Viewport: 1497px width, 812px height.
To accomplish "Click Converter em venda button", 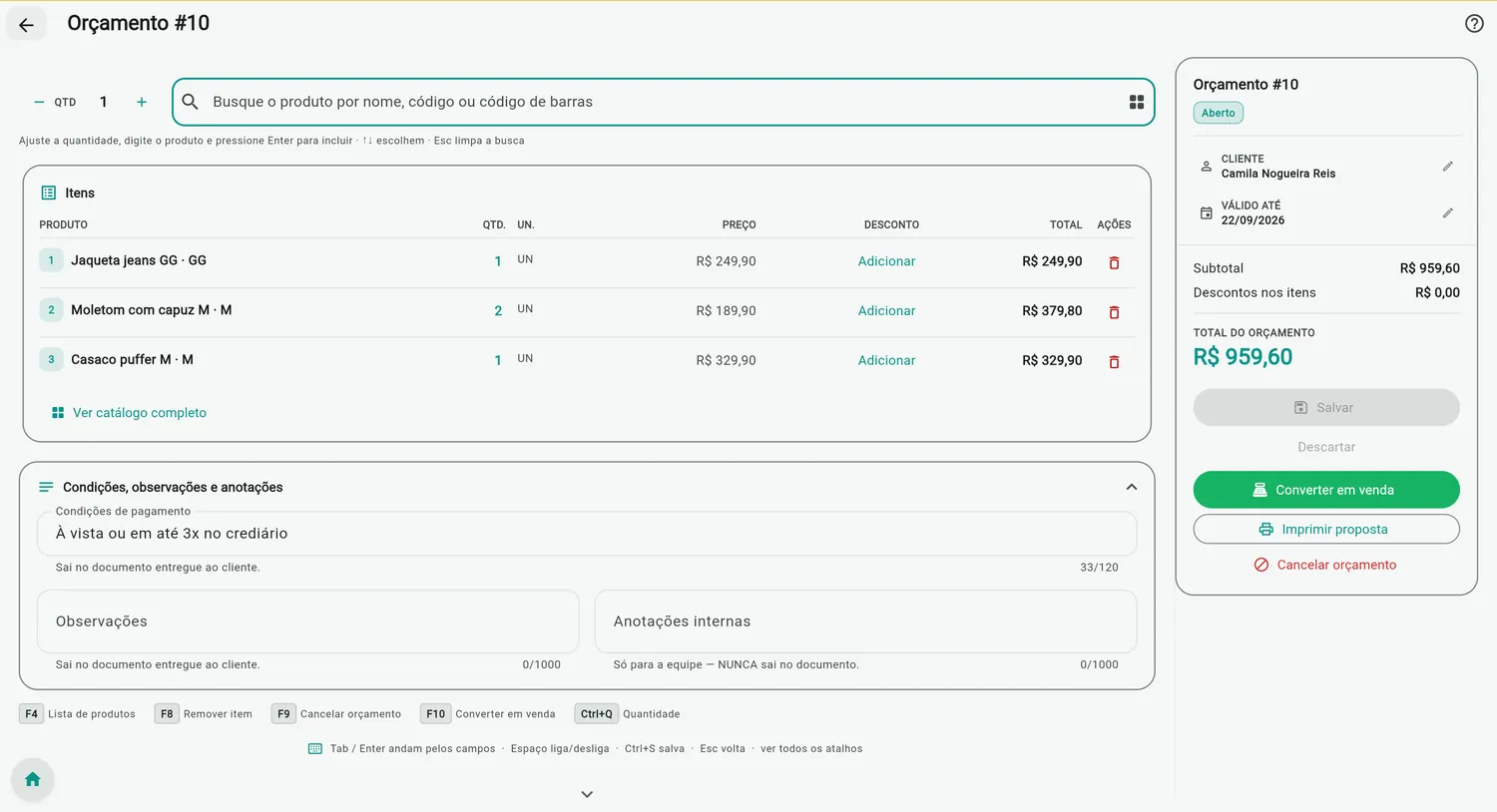I will pos(1326,490).
